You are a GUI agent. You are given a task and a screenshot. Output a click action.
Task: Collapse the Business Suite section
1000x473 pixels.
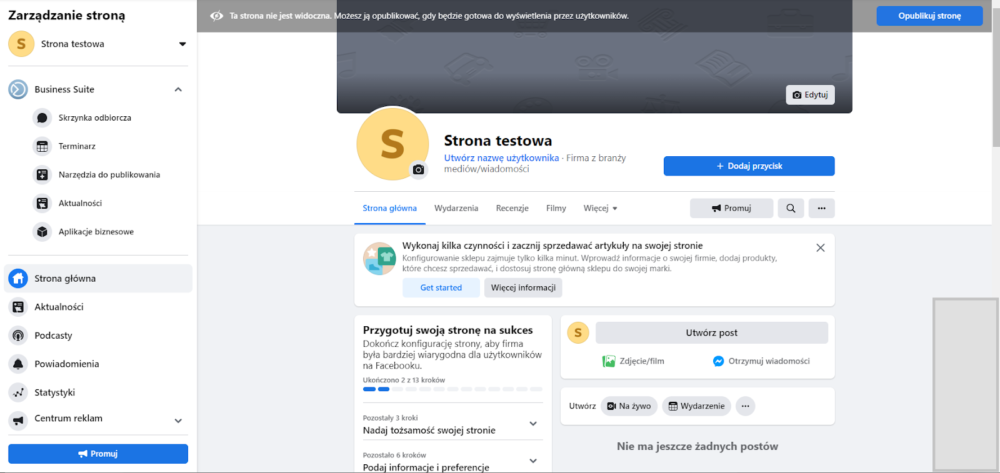coord(179,90)
